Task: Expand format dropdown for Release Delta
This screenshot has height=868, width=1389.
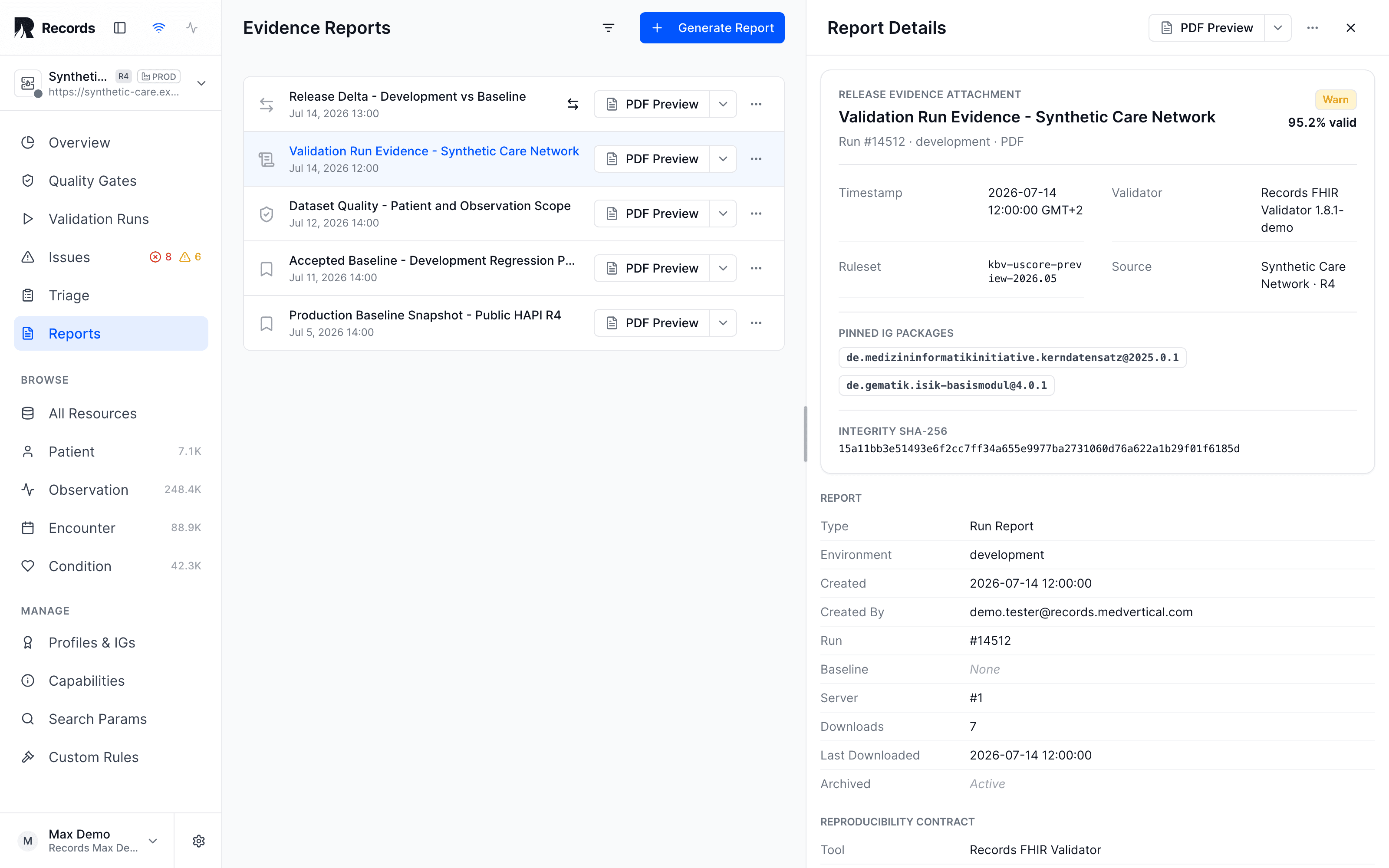Action: 723,104
